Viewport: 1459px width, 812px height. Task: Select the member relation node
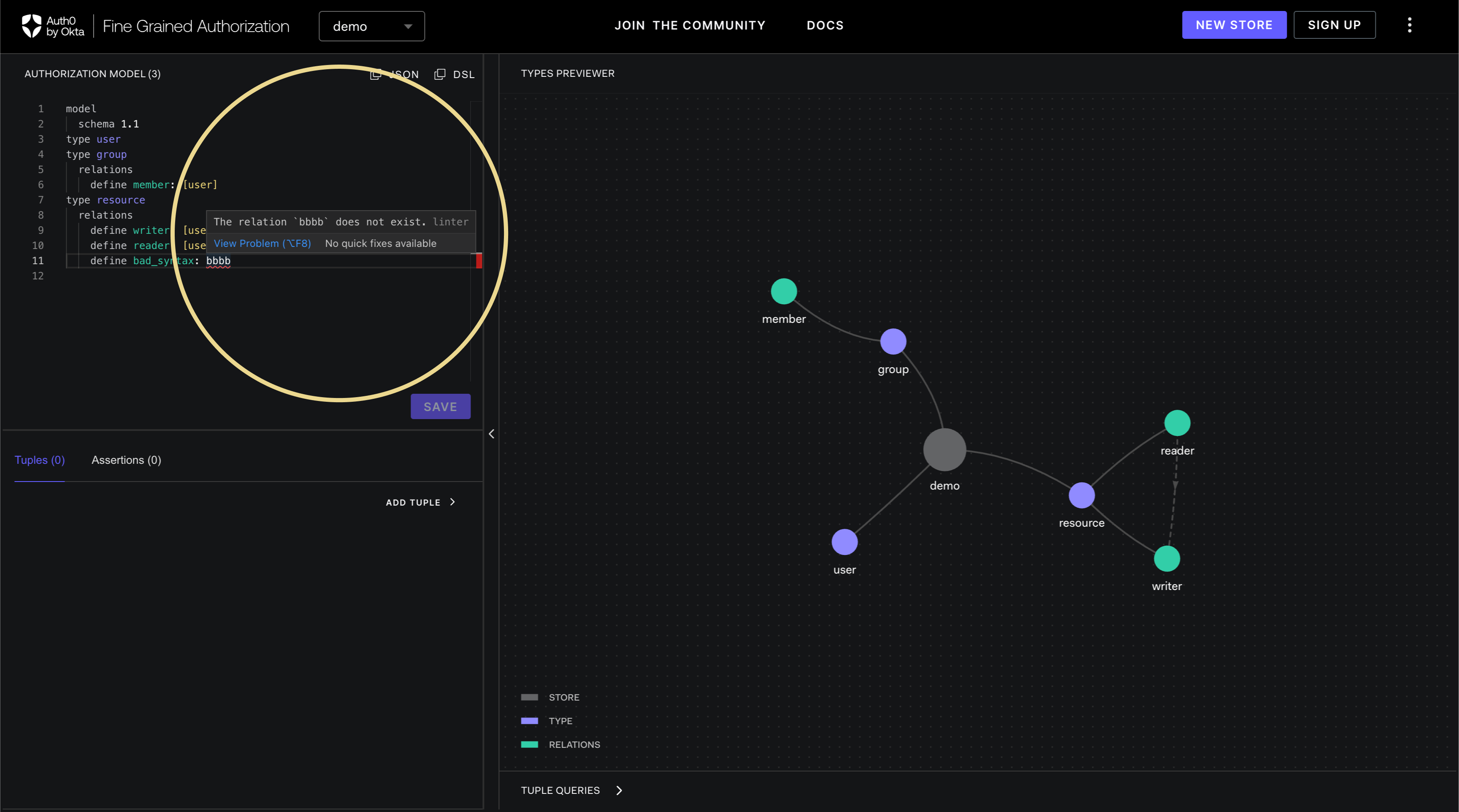tap(783, 291)
